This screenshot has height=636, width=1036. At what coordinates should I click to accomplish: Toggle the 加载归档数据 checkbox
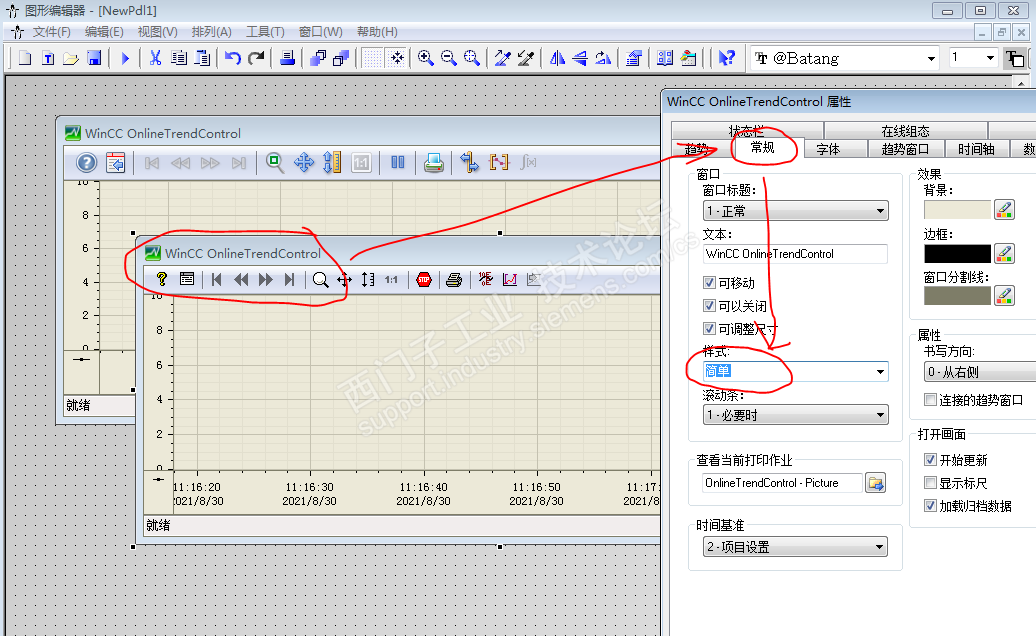pos(930,506)
